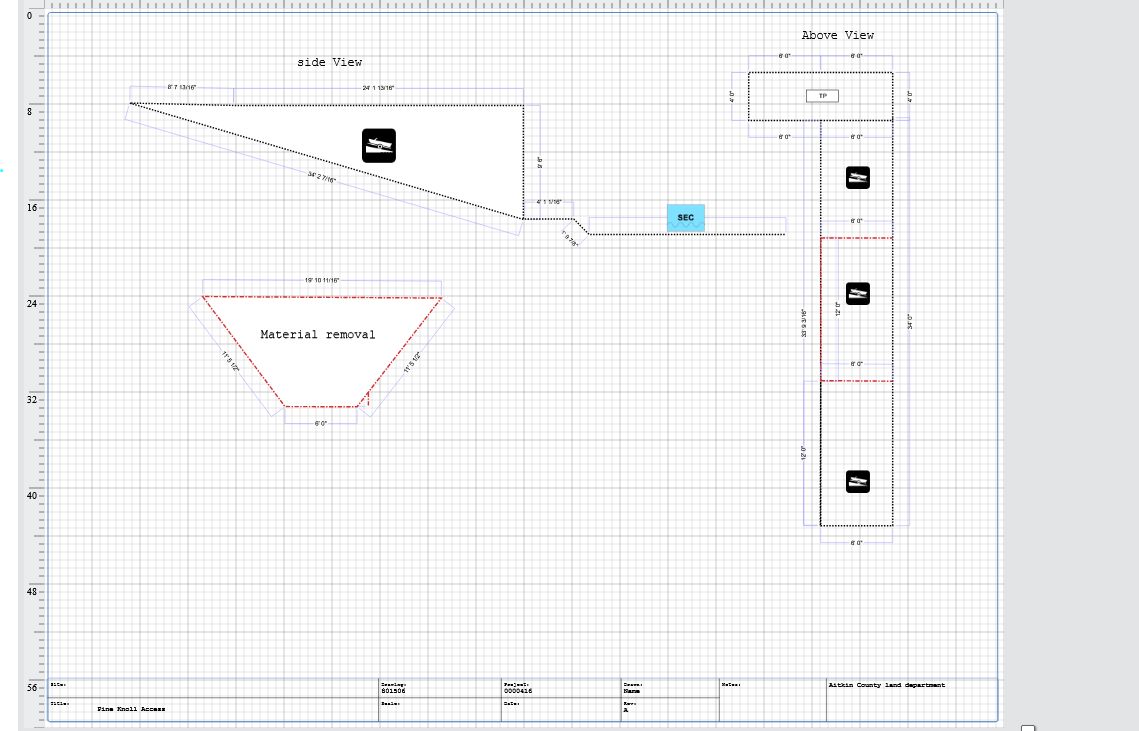Click the 24' 1 13/16" top dimension label
The image size is (1139, 731).
click(378, 89)
